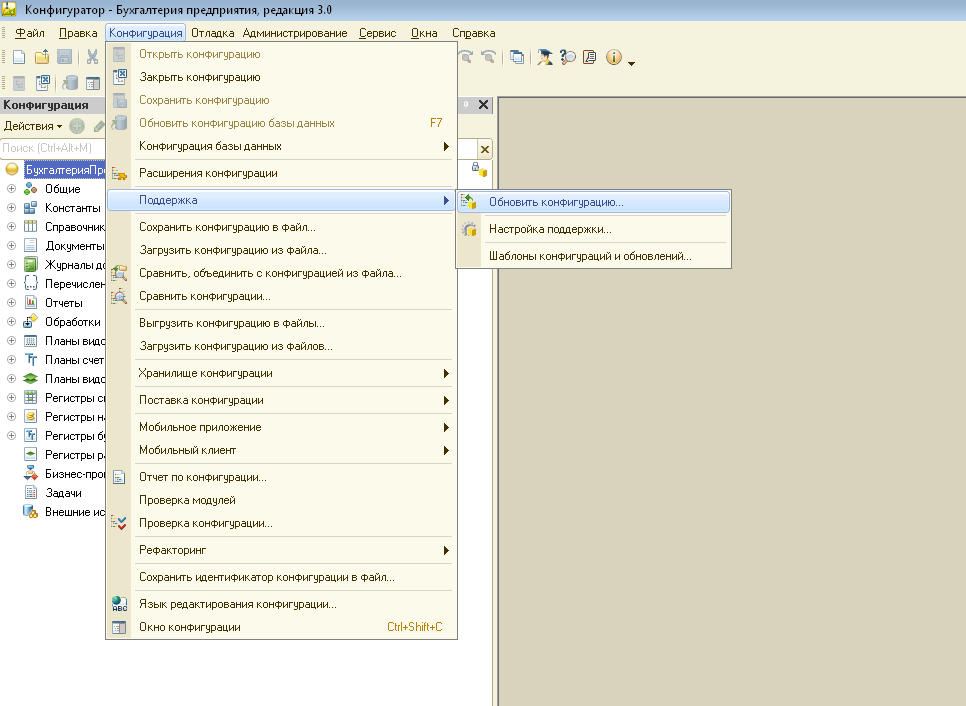Click the Windows list toolbar icon
The height and width of the screenshot is (706, 966).
click(x=517, y=57)
